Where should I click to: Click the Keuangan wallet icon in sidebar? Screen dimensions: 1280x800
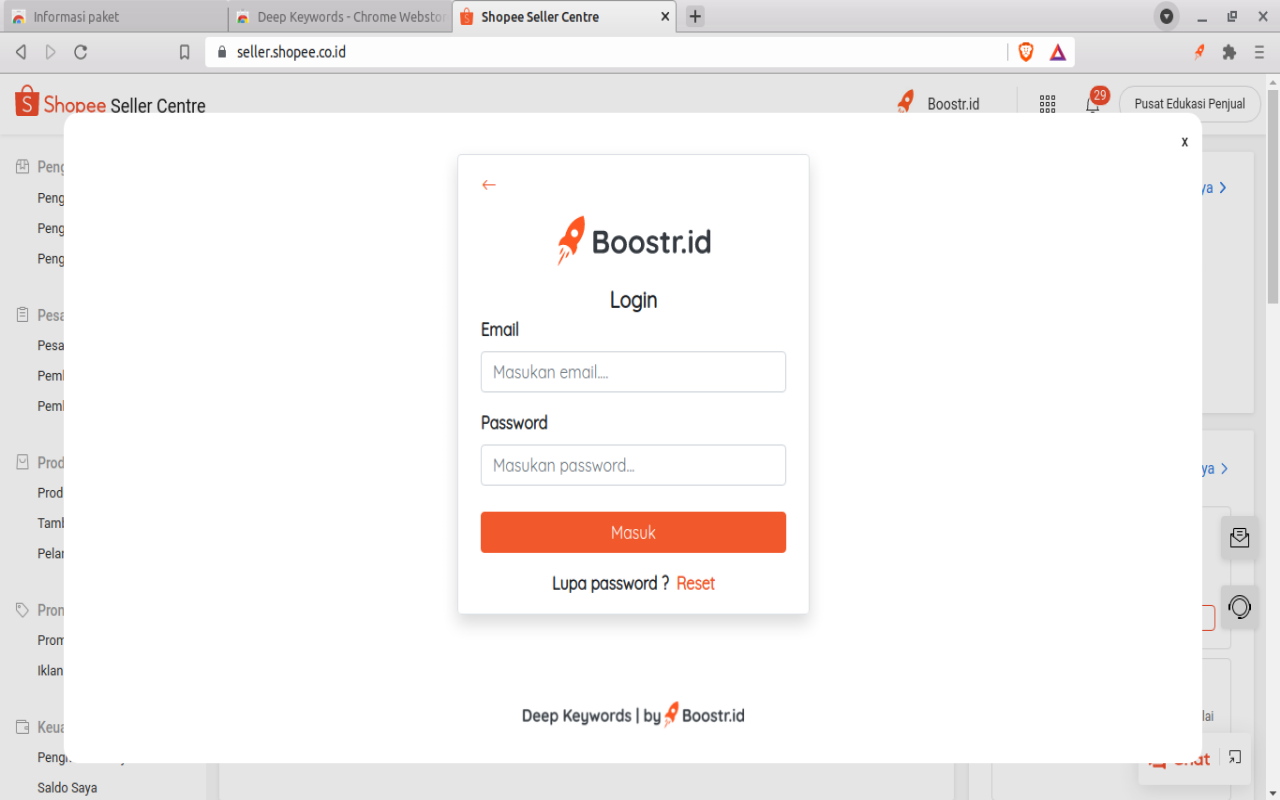[x=23, y=727]
